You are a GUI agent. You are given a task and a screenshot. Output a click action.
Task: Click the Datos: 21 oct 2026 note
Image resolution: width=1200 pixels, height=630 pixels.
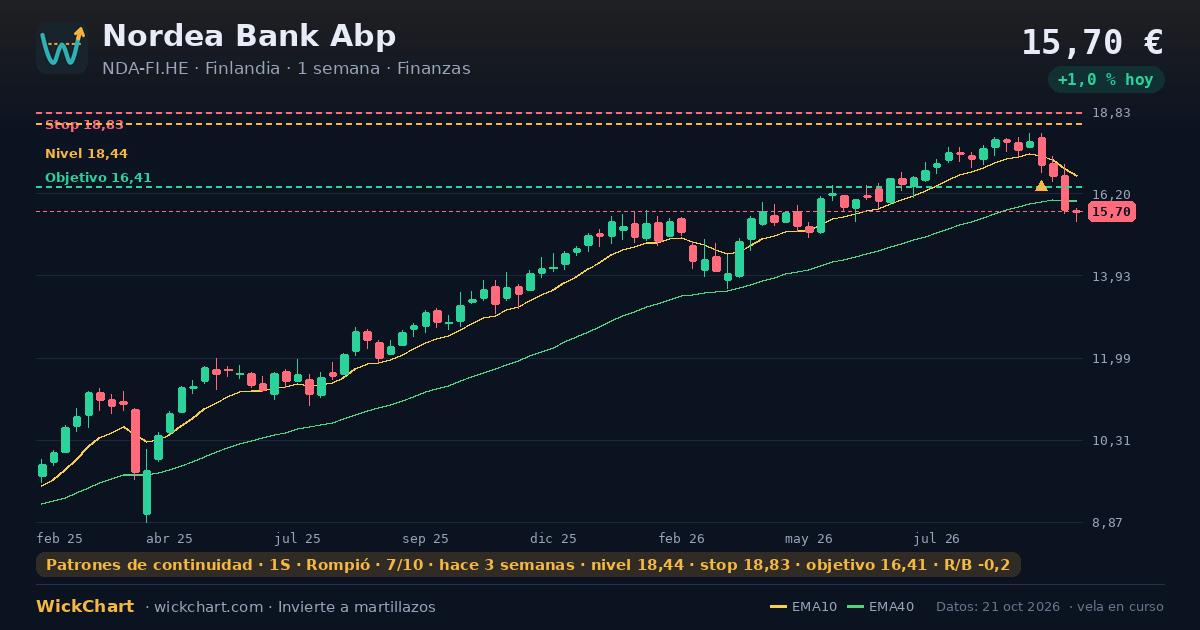pos(999,607)
